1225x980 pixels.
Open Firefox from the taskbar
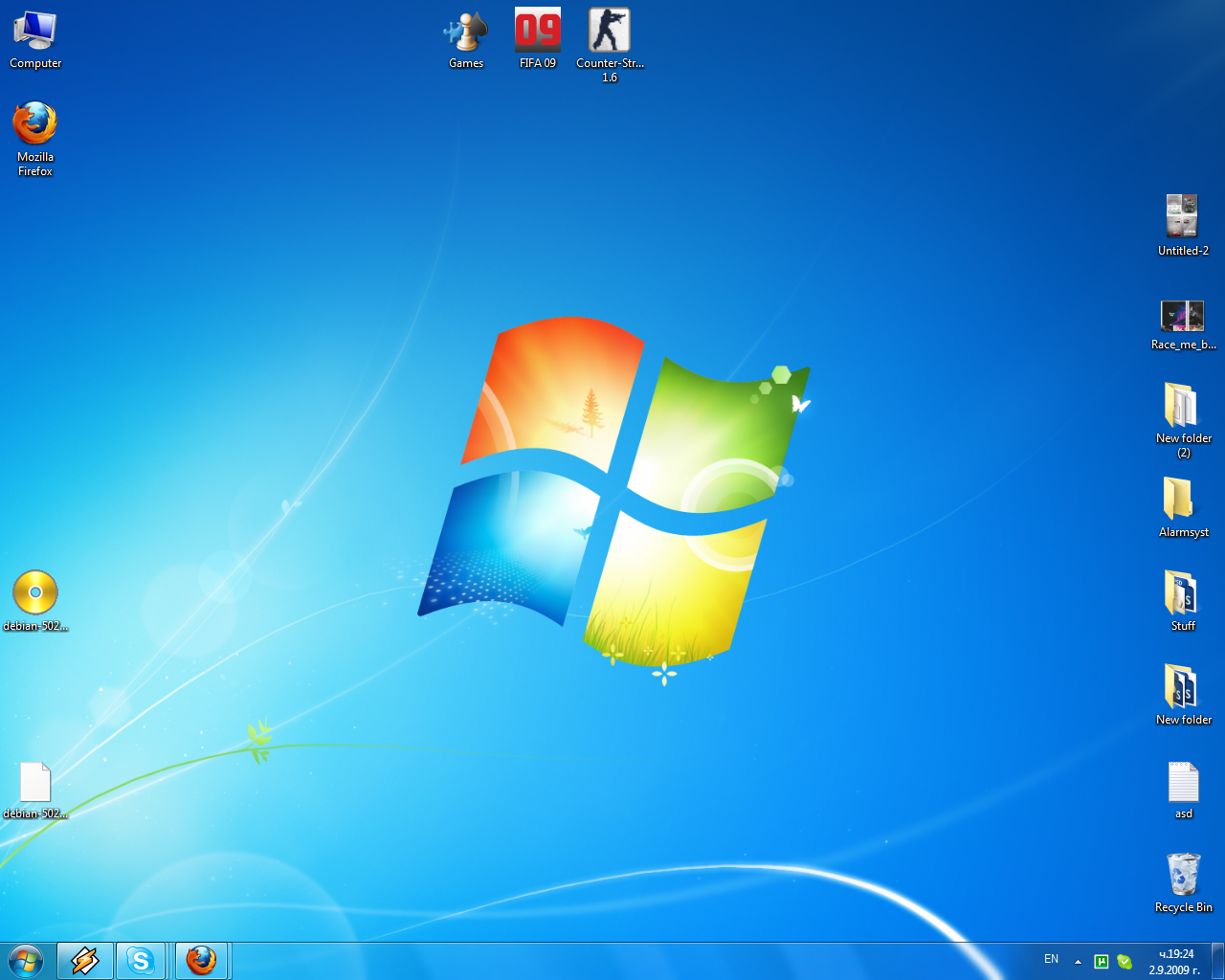(x=201, y=961)
